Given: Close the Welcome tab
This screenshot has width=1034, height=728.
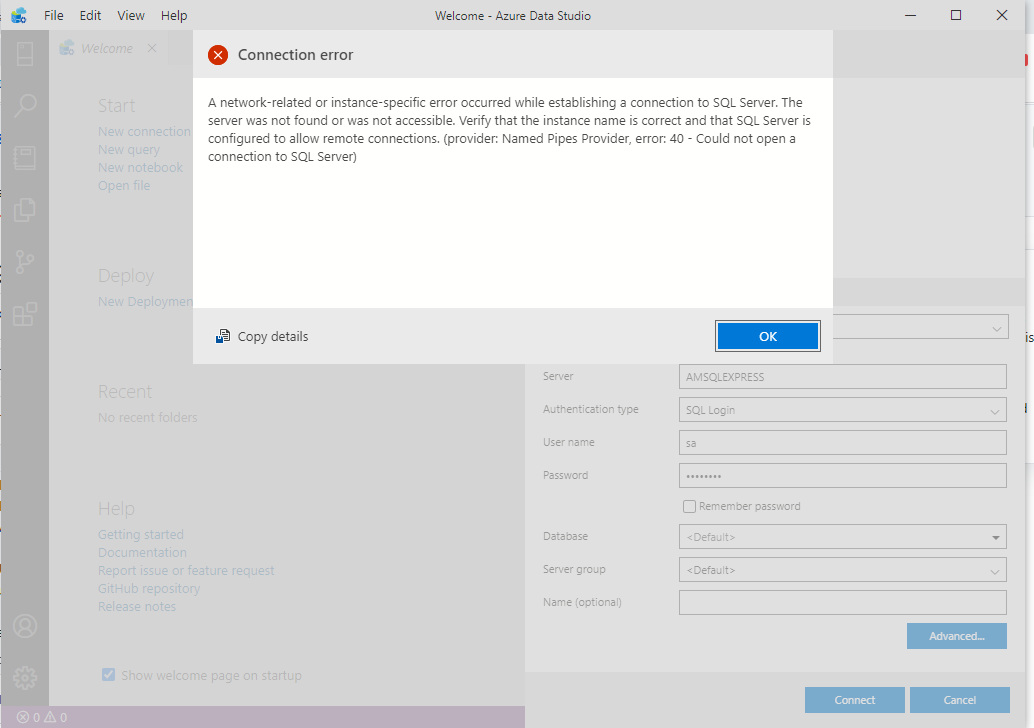Looking at the screenshot, I should 152,48.
